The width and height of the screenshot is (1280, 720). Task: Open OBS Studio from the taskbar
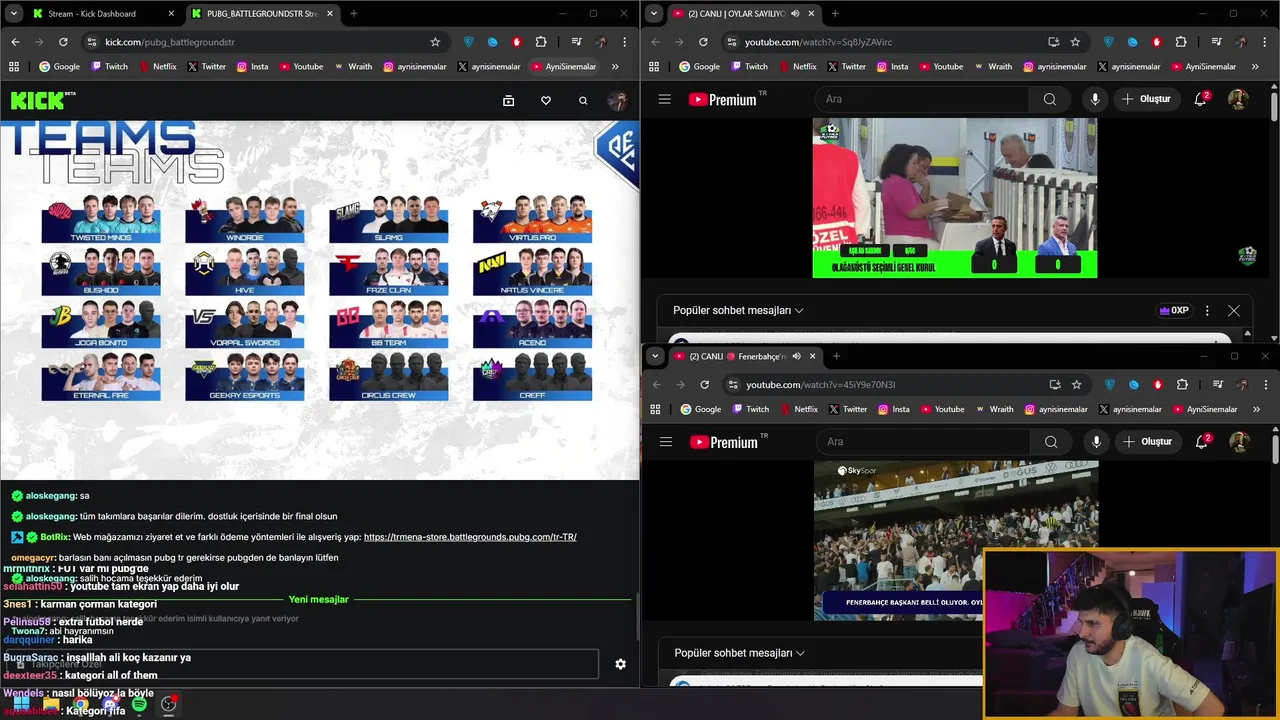[168, 705]
